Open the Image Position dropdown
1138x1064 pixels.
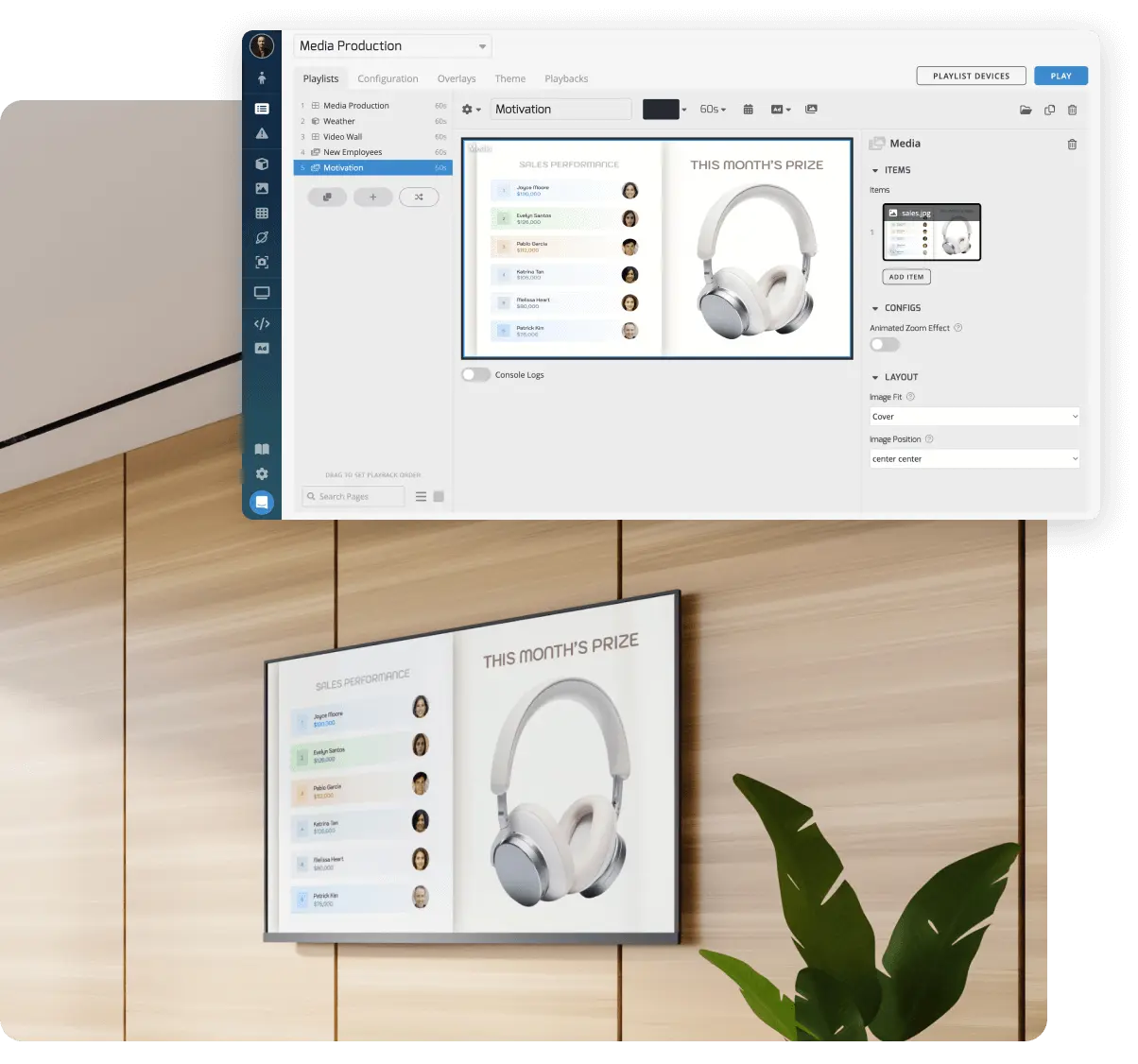[x=974, y=459]
